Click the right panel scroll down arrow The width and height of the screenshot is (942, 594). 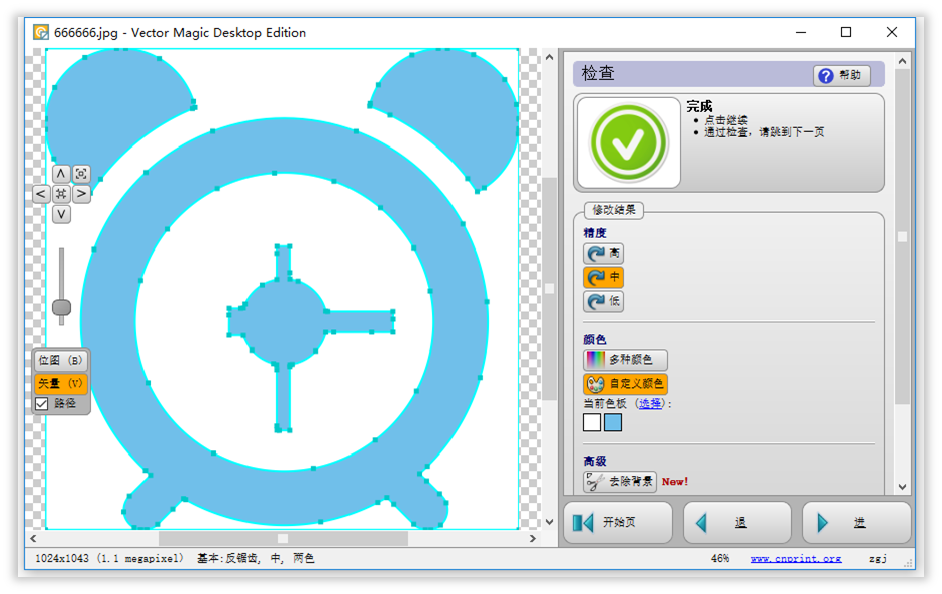point(903,487)
